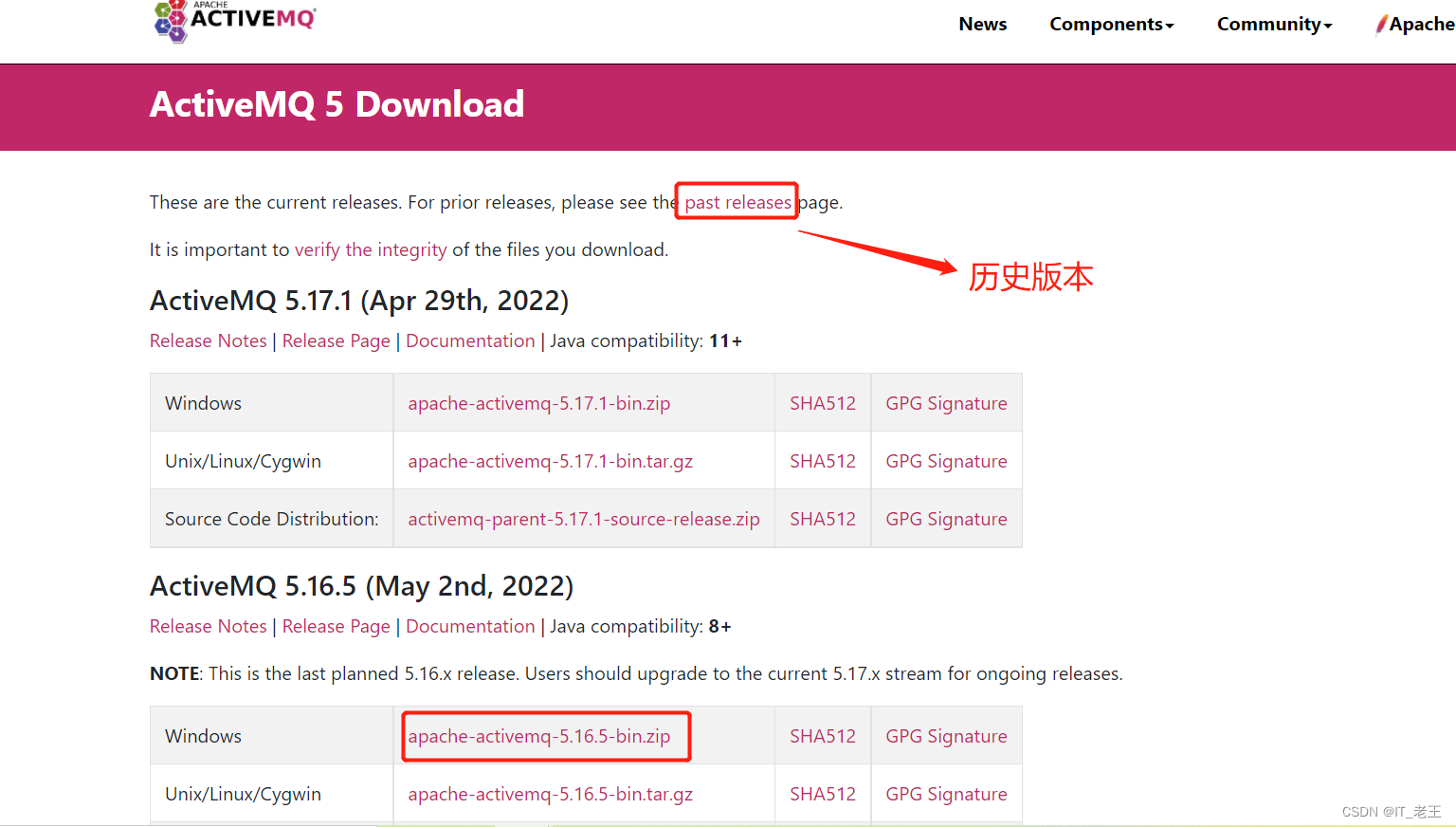Select the ActiveMQ 5 Download page heading

[337, 104]
